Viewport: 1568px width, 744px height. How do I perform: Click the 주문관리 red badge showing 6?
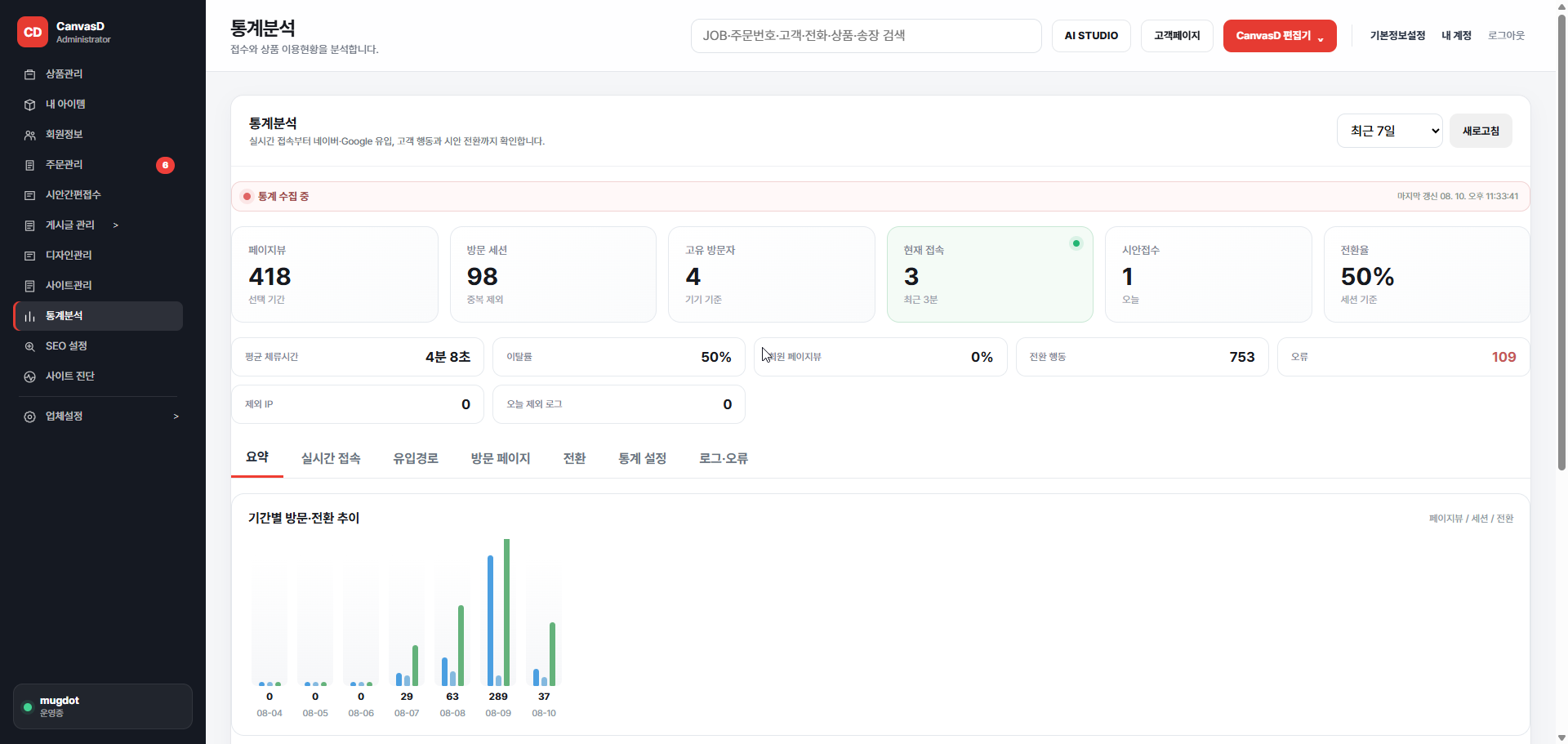point(165,165)
